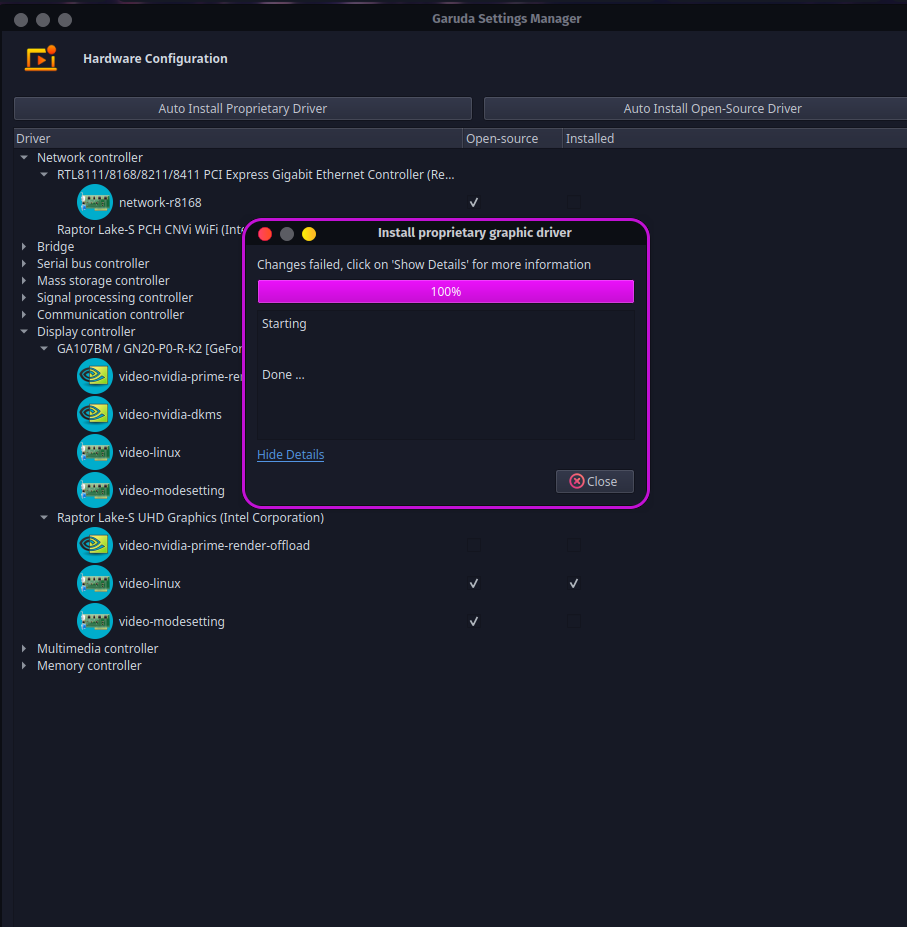This screenshot has height=927, width=907.
Task: Expand the Serial bus controller category
Action: pos(24,263)
